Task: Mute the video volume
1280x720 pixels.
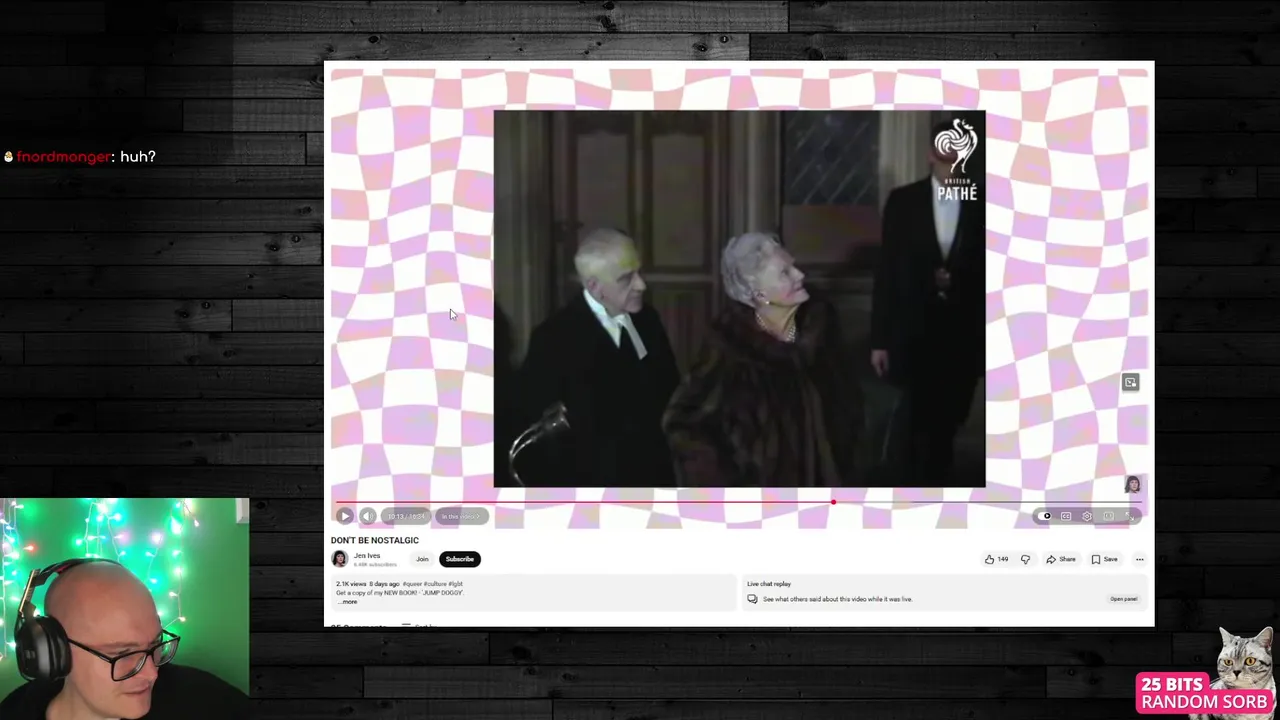Action: tap(367, 516)
